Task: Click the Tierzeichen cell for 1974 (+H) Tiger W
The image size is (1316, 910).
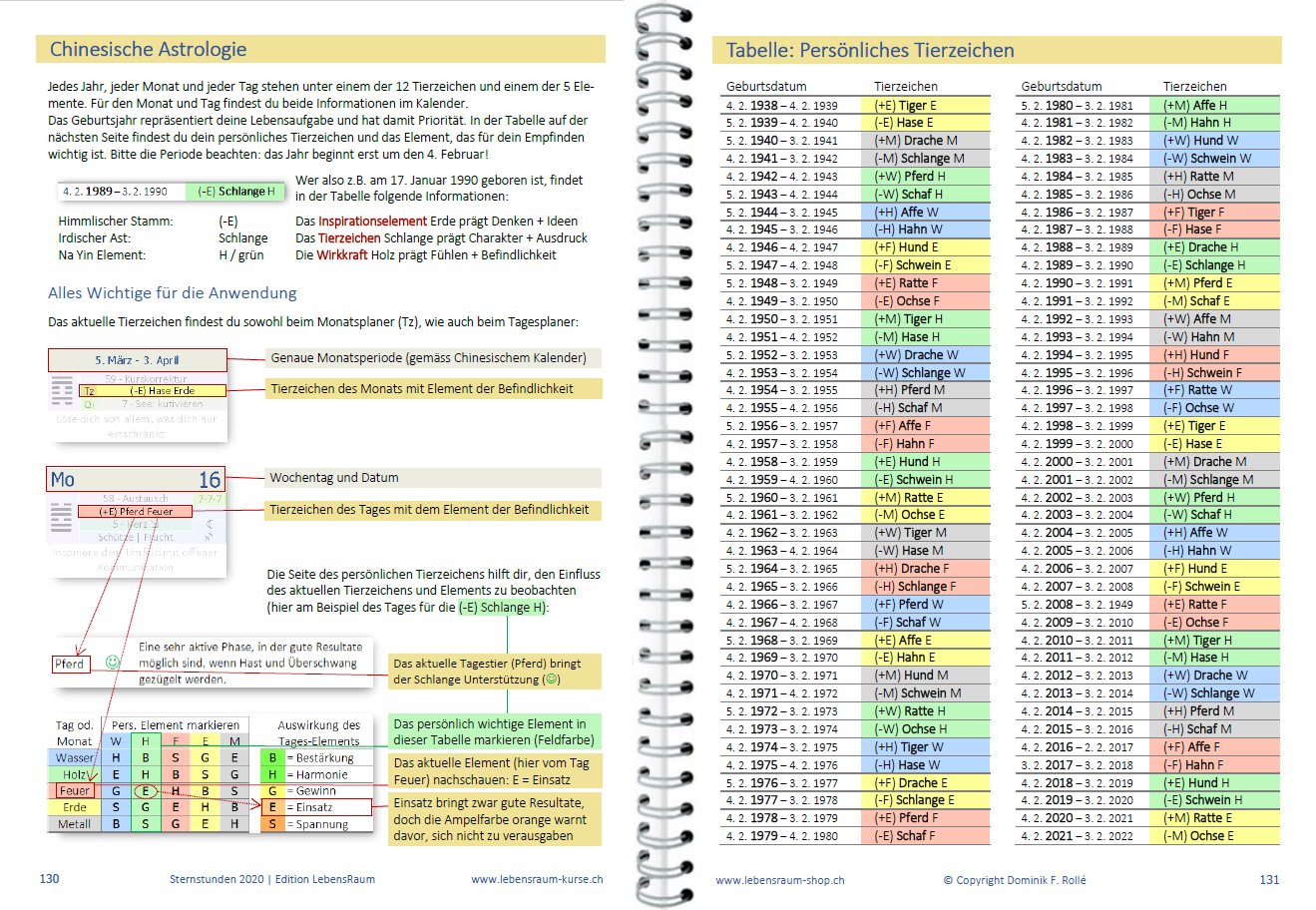Action: (925, 746)
